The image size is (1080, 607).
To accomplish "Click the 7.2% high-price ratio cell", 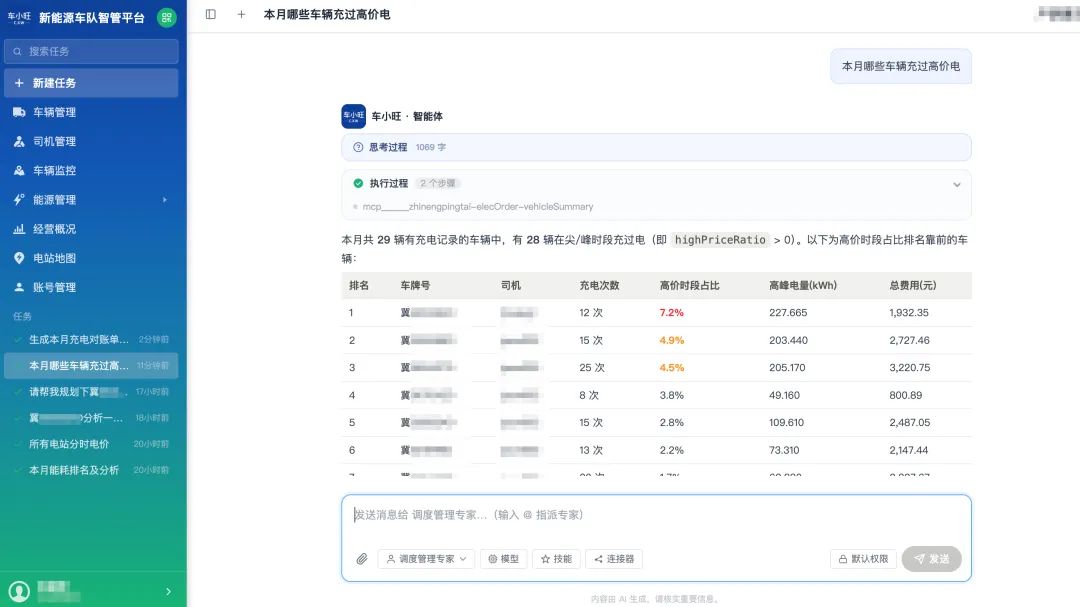I will (x=672, y=313).
